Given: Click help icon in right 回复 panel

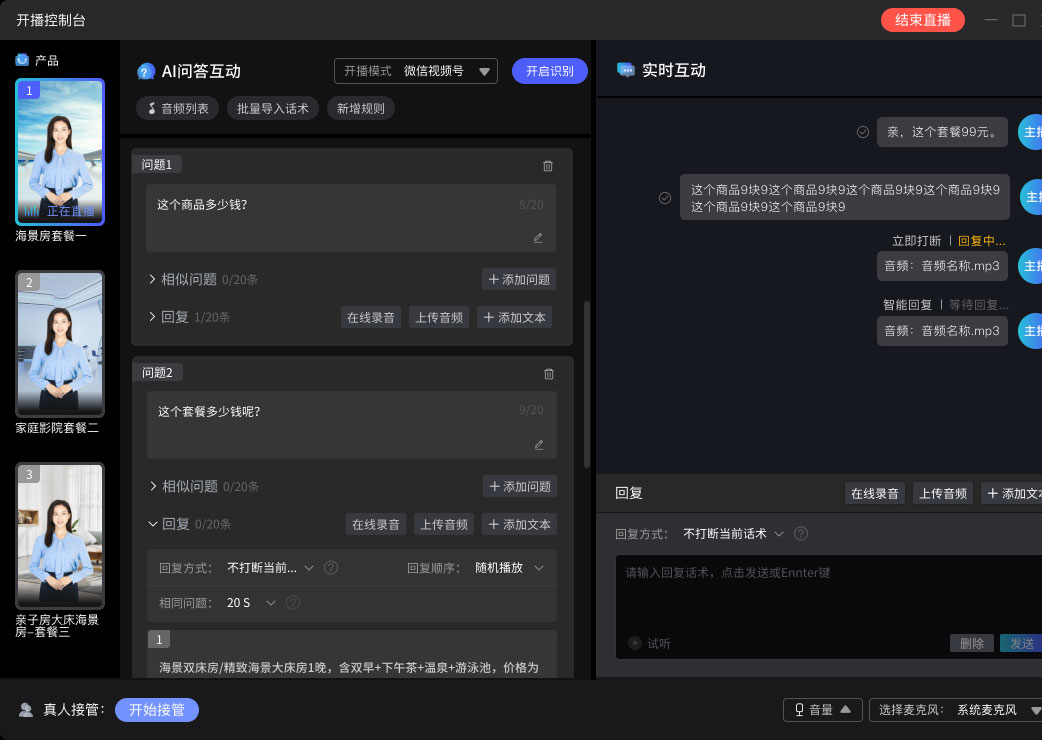Looking at the screenshot, I should [x=801, y=534].
